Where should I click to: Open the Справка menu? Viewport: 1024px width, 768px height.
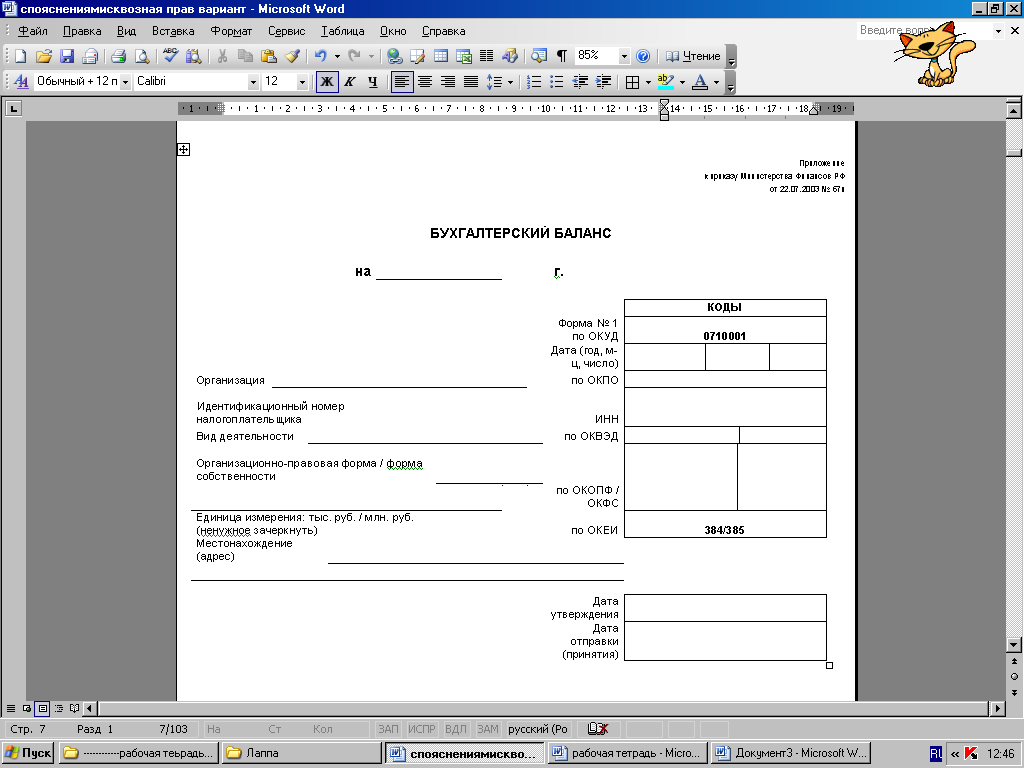(443, 31)
